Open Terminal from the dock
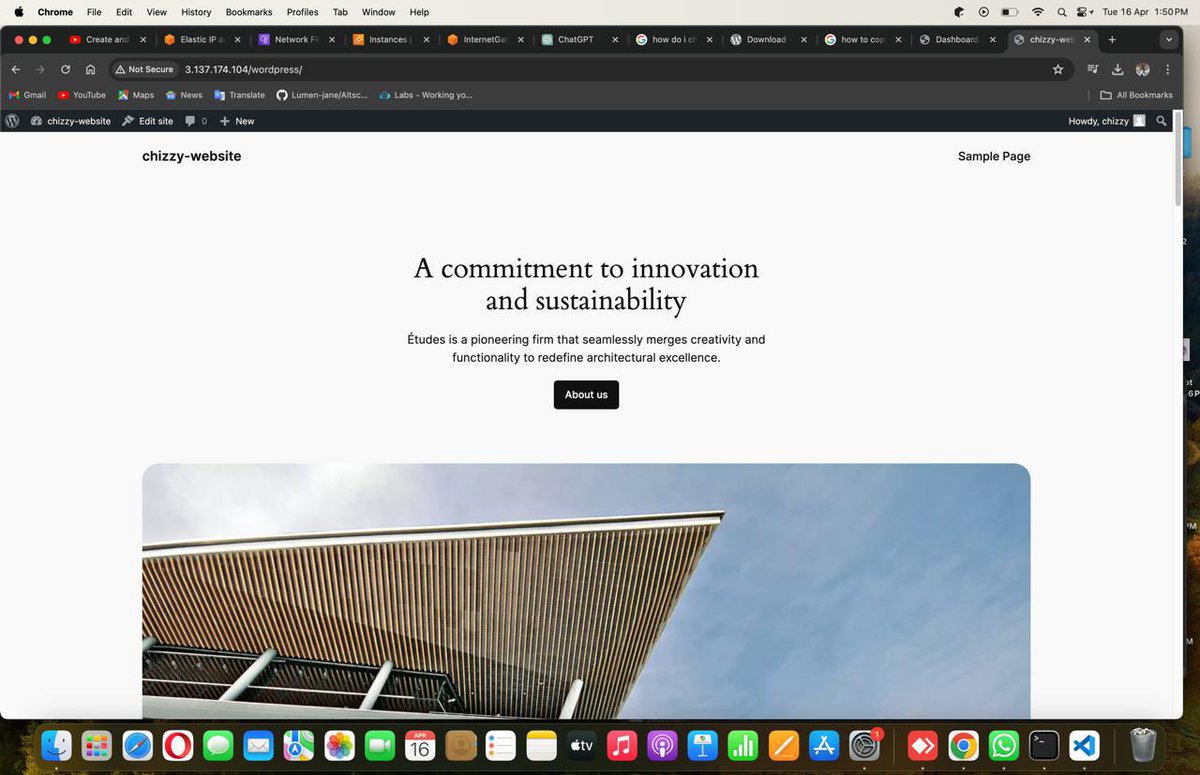This screenshot has width=1200, height=775. pos(1044,745)
